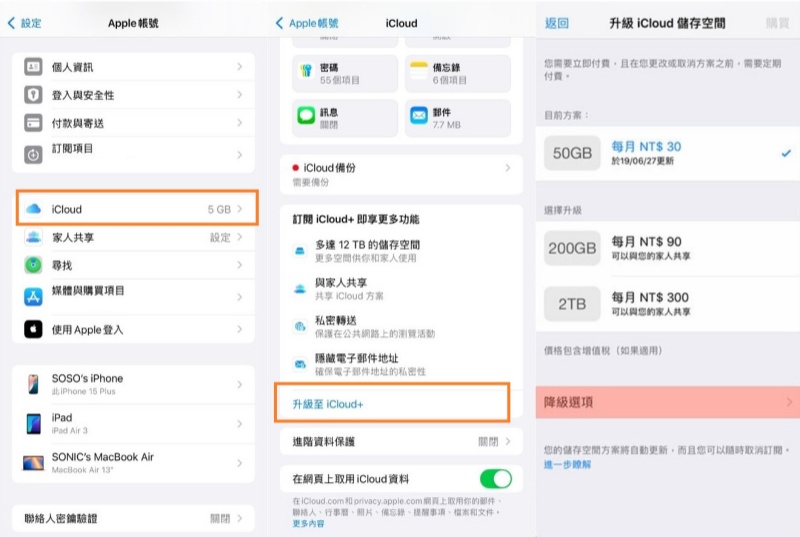Open the 密碼 passwords key icon

306,71
